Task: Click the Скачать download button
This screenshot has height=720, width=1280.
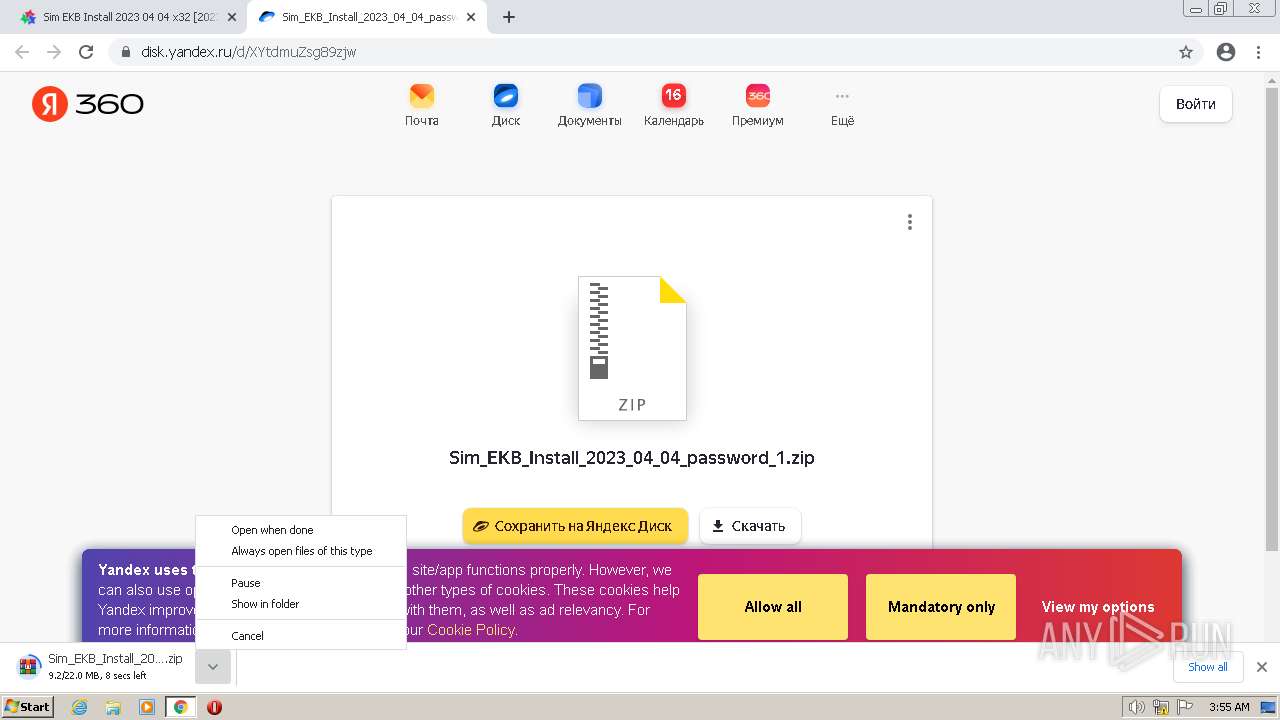Action: 750,526
